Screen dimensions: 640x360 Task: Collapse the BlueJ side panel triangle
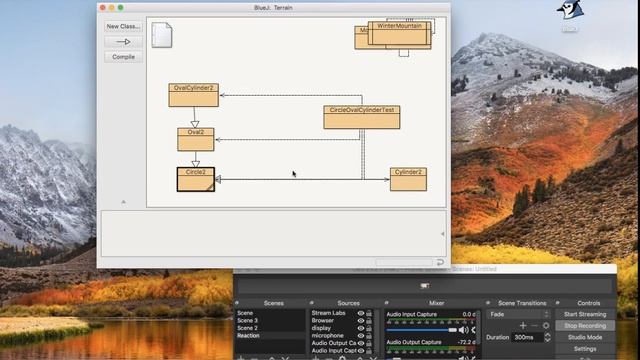click(x=123, y=202)
